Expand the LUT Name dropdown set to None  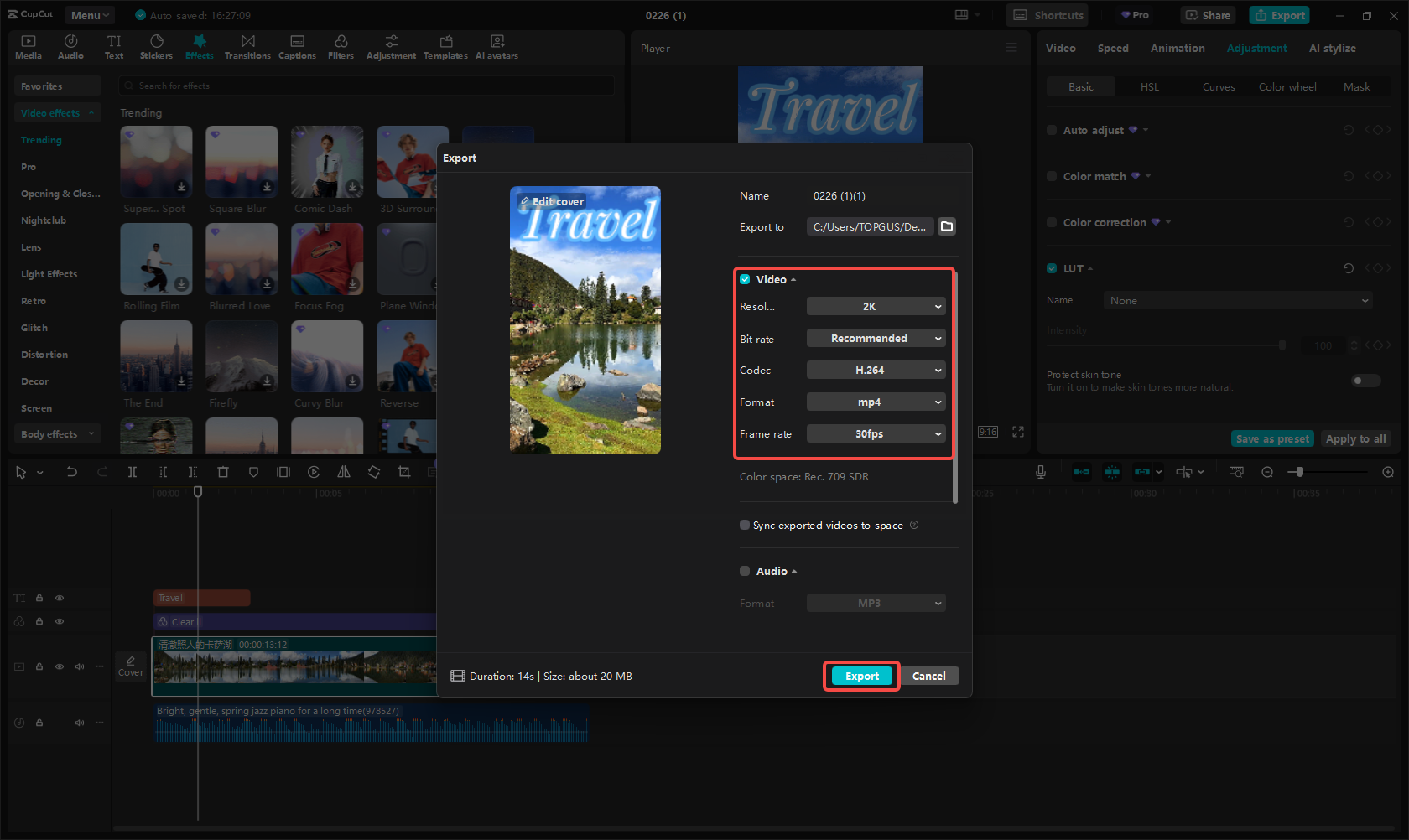tap(1237, 300)
